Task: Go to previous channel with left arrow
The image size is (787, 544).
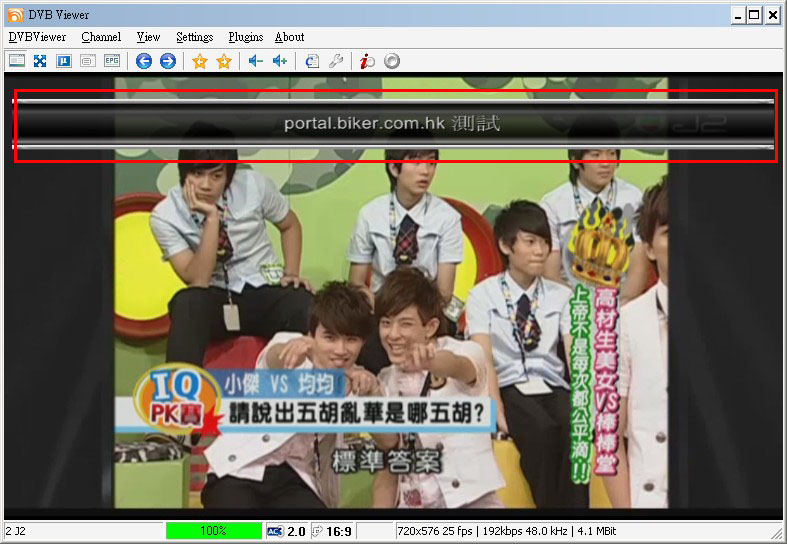Action: 144,61
